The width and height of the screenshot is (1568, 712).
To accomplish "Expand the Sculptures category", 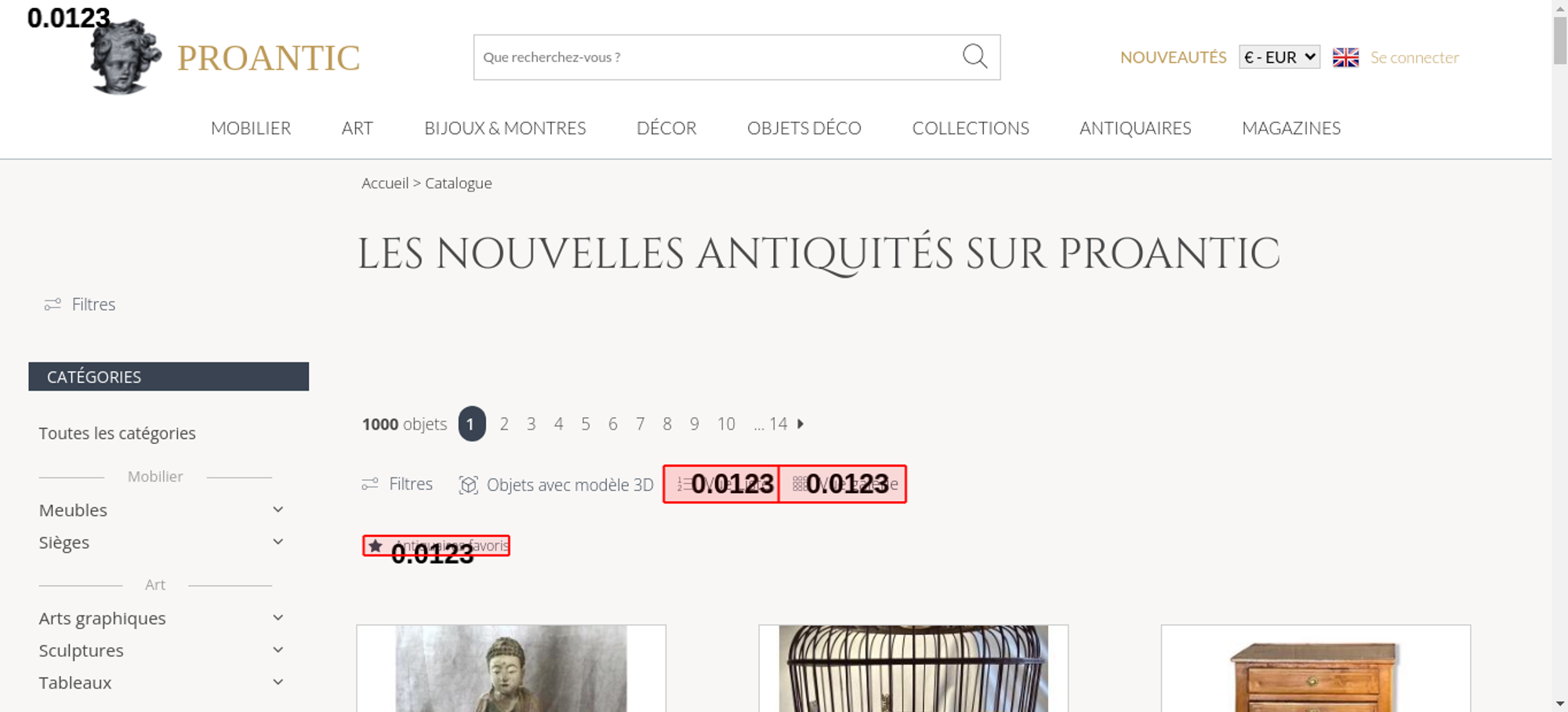I will click(x=278, y=650).
